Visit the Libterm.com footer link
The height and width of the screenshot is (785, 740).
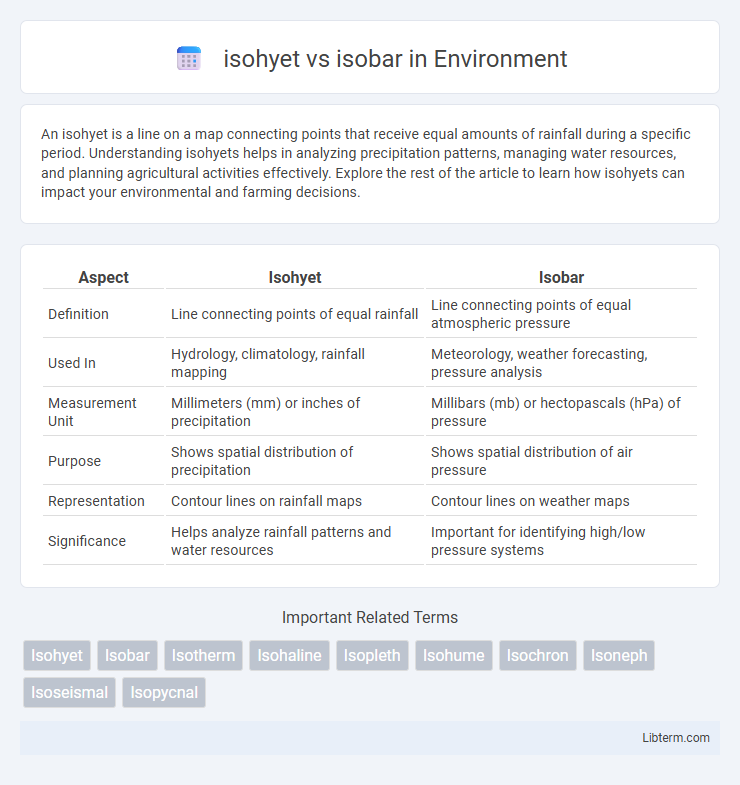click(676, 737)
